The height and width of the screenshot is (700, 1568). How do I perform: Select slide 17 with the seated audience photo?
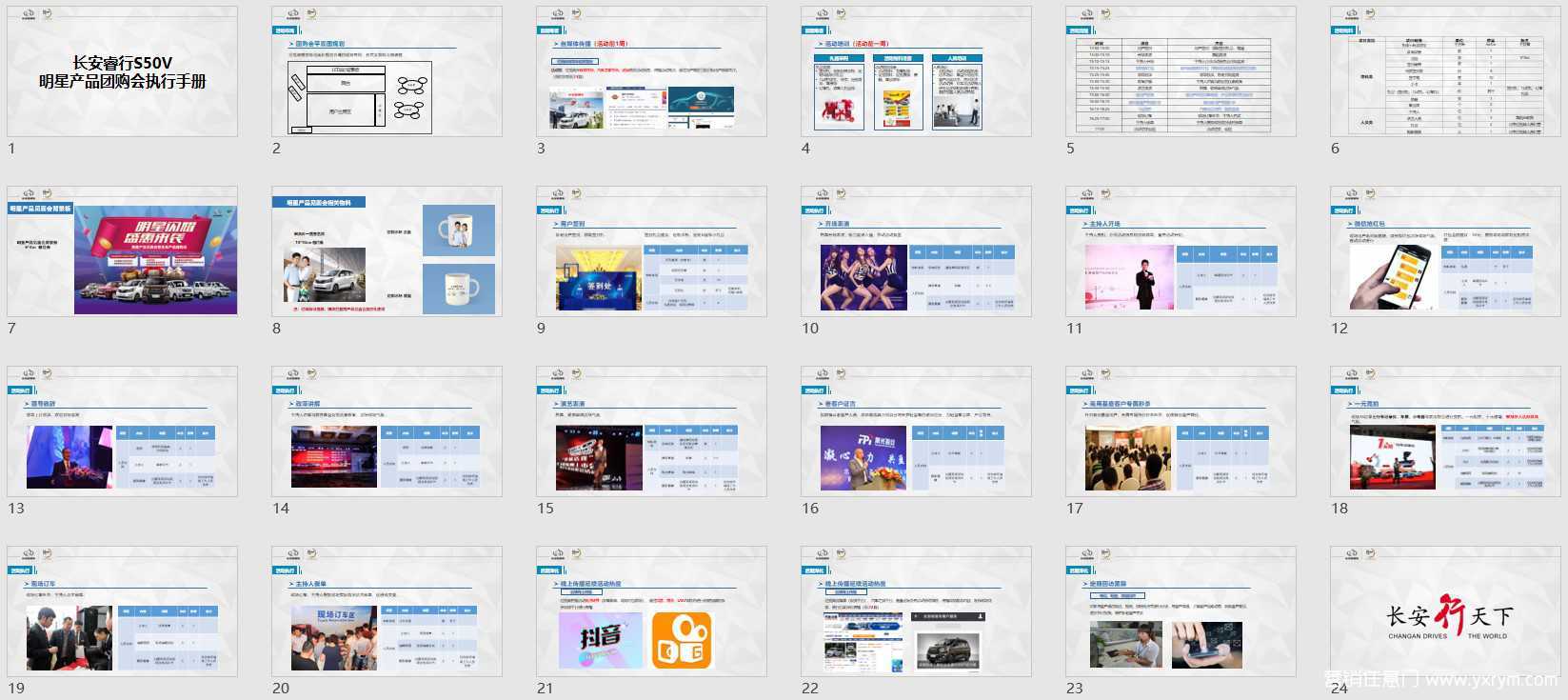1181,431
